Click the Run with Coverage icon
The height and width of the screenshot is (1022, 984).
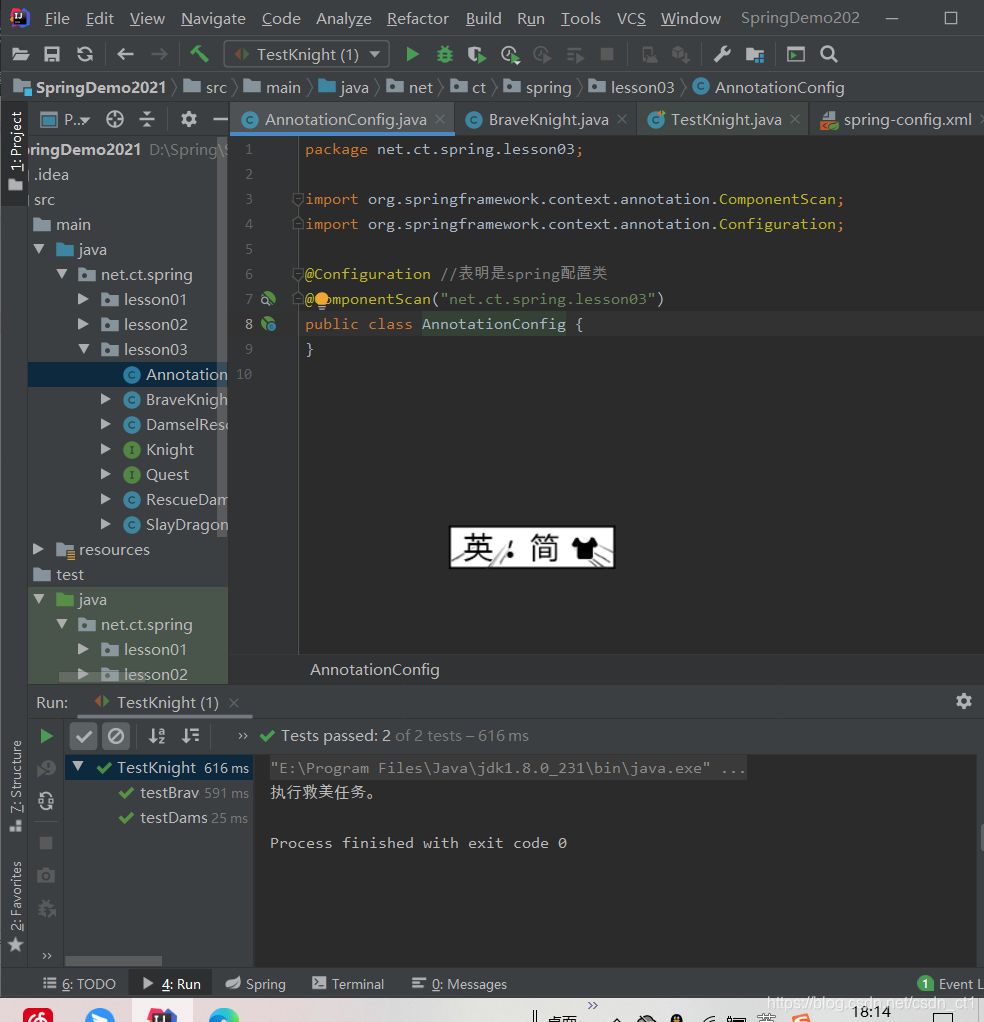477,54
